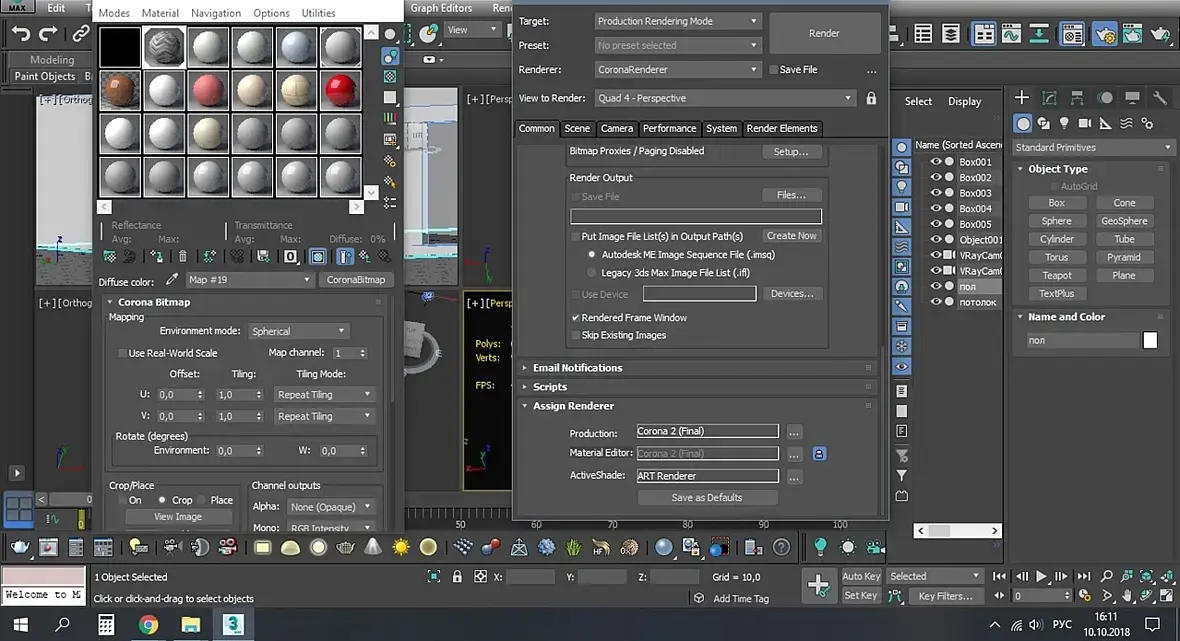Open the Utilities wrench panel
This screenshot has width=1180, height=641.
(x=1160, y=98)
